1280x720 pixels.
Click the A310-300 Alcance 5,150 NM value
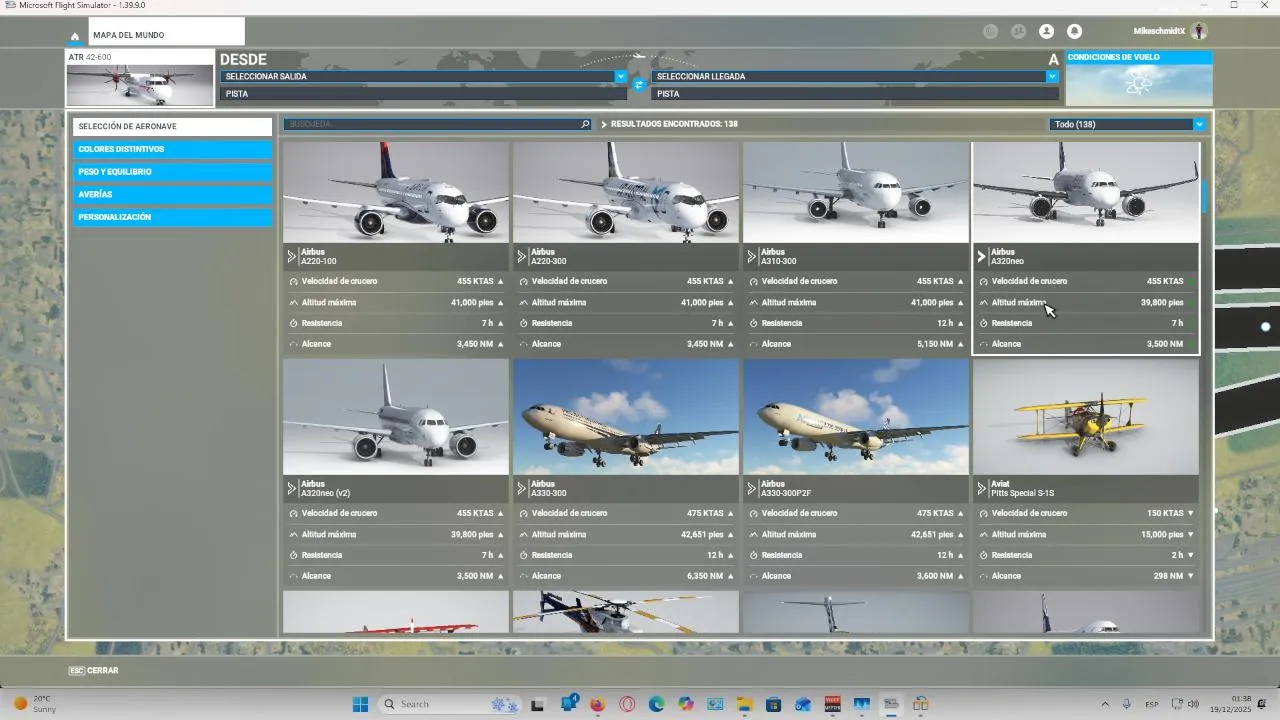point(935,344)
